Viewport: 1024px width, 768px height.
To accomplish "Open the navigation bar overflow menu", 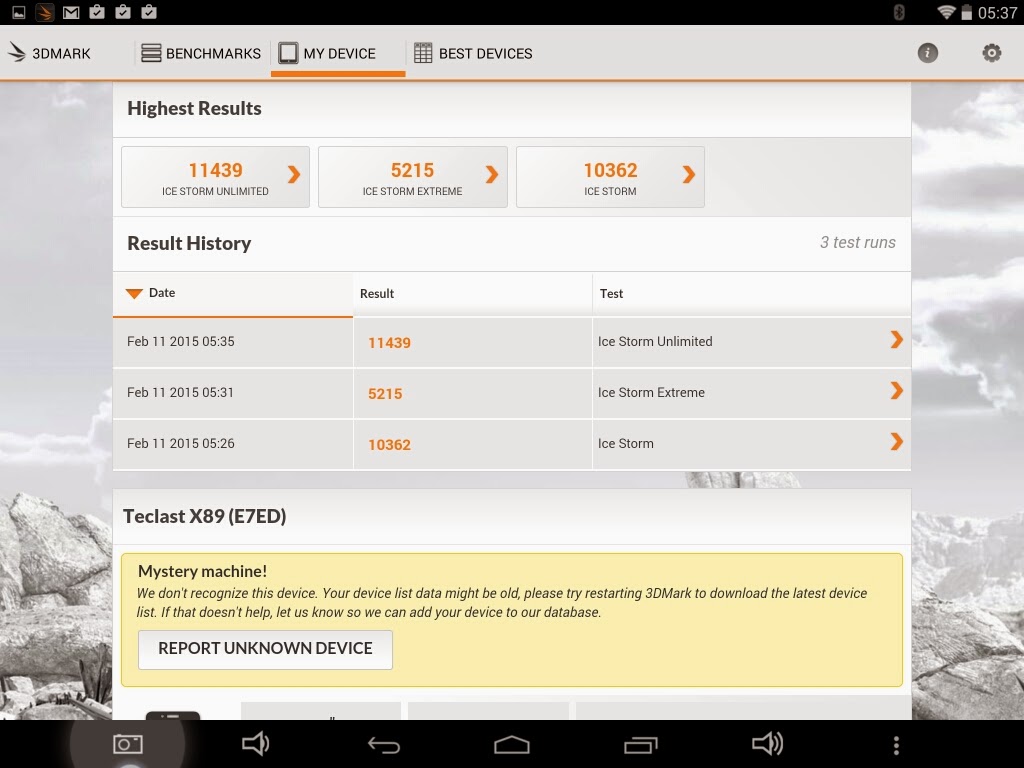I will pos(896,745).
